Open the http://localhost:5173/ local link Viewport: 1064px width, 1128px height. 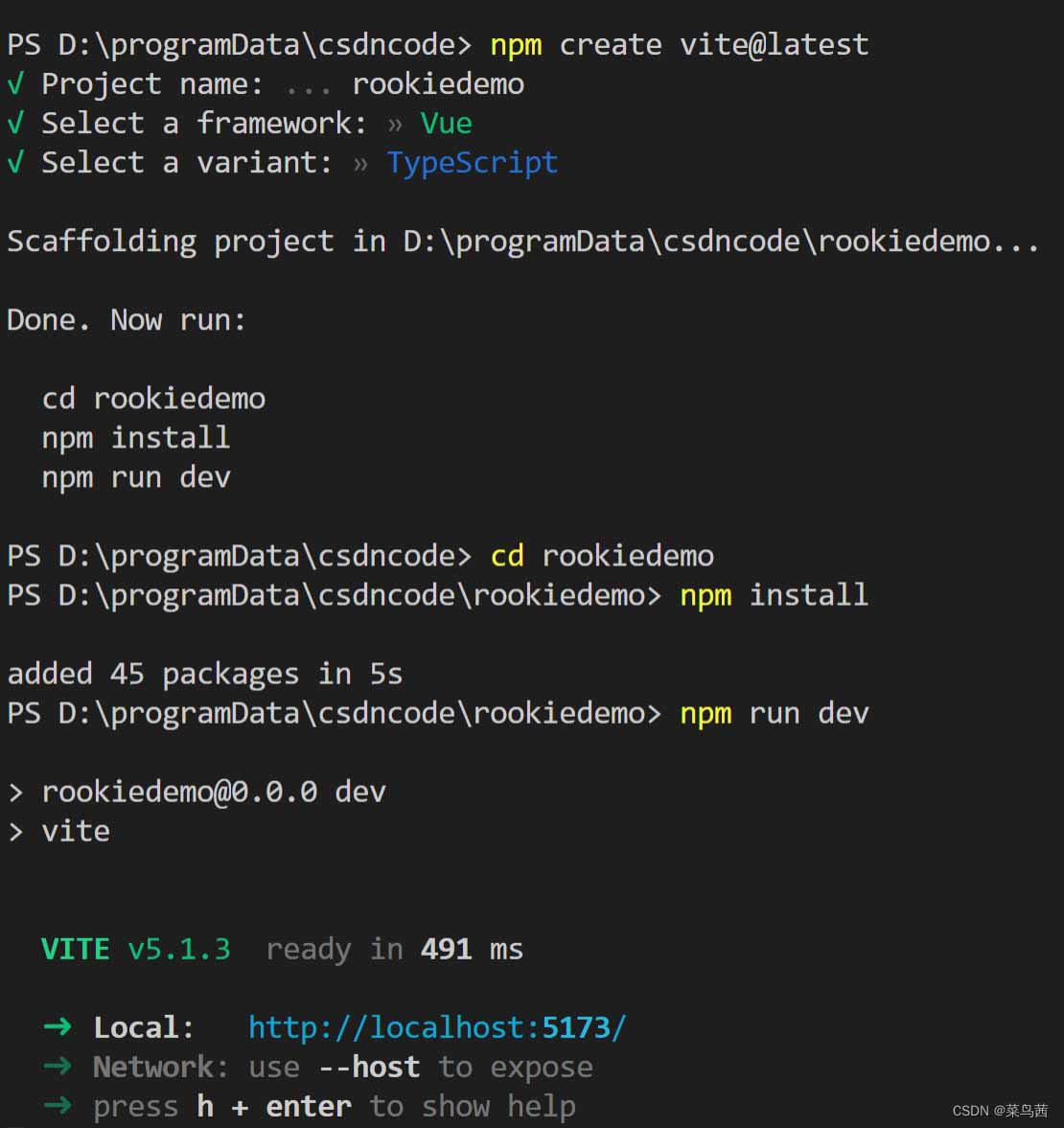point(437,1027)
